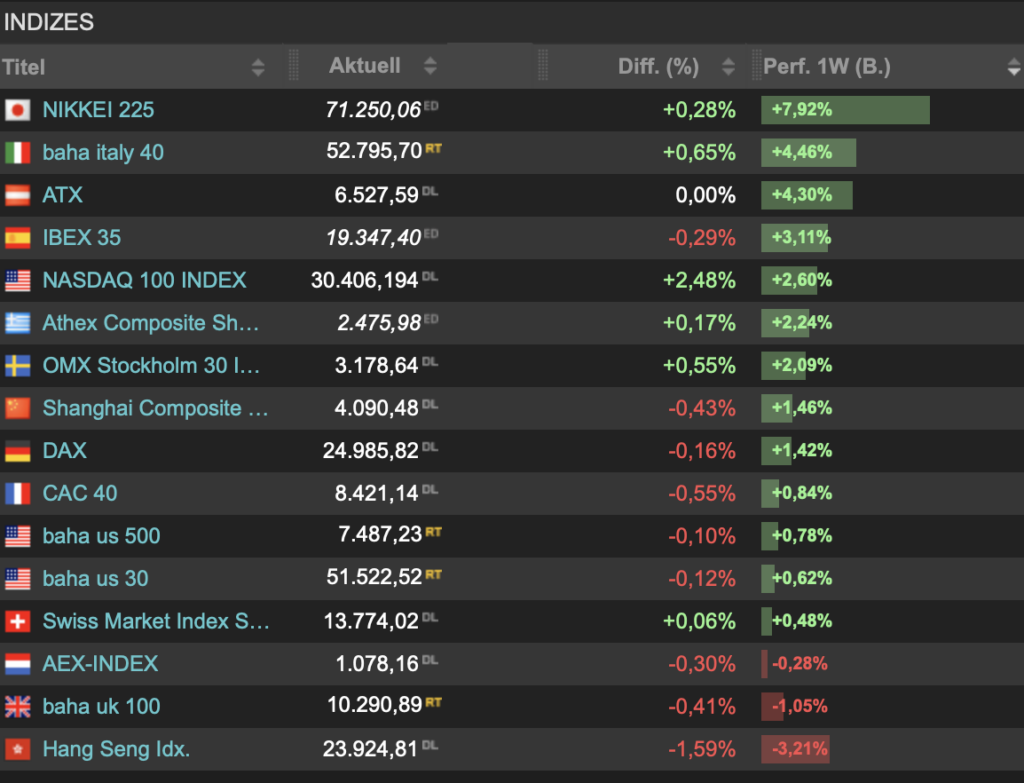Viewport: 1024px width, 783px height.
Task: Click the -1,05% weekly performance for baha uk 100
Action: 800,706
